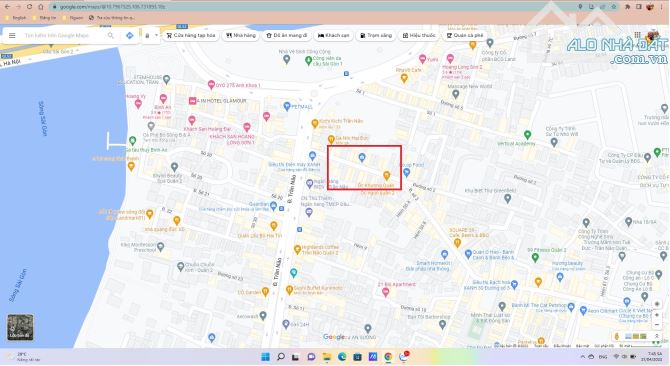Select the Vertical Academy pin
This screenshot has height=366, width=670.
point(528,135)
